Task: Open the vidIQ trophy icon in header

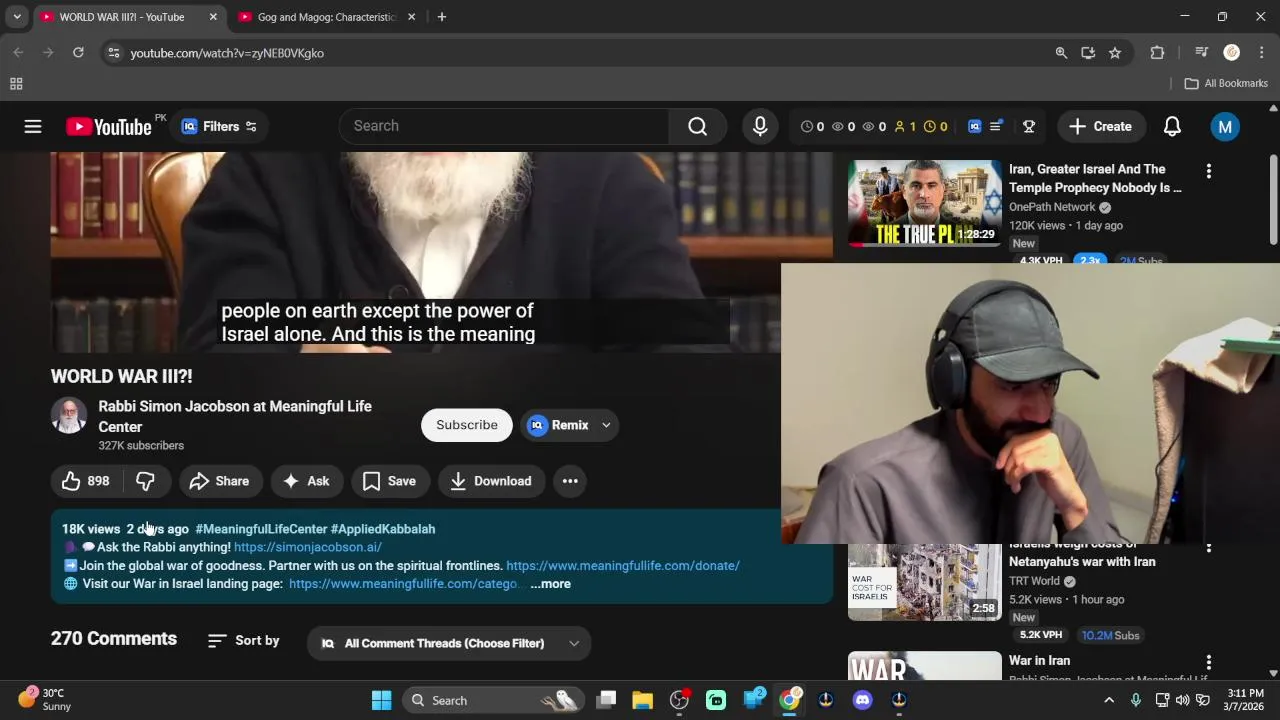Action: (x=1028, y=127)
